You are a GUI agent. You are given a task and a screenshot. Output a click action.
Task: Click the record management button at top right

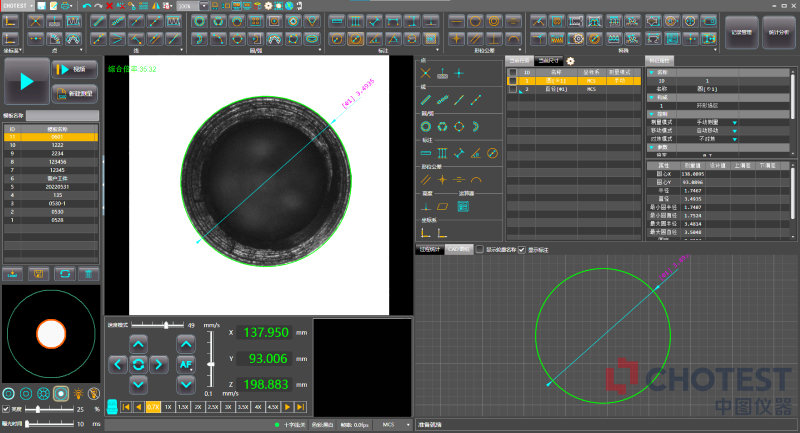[x=741, y=32]
